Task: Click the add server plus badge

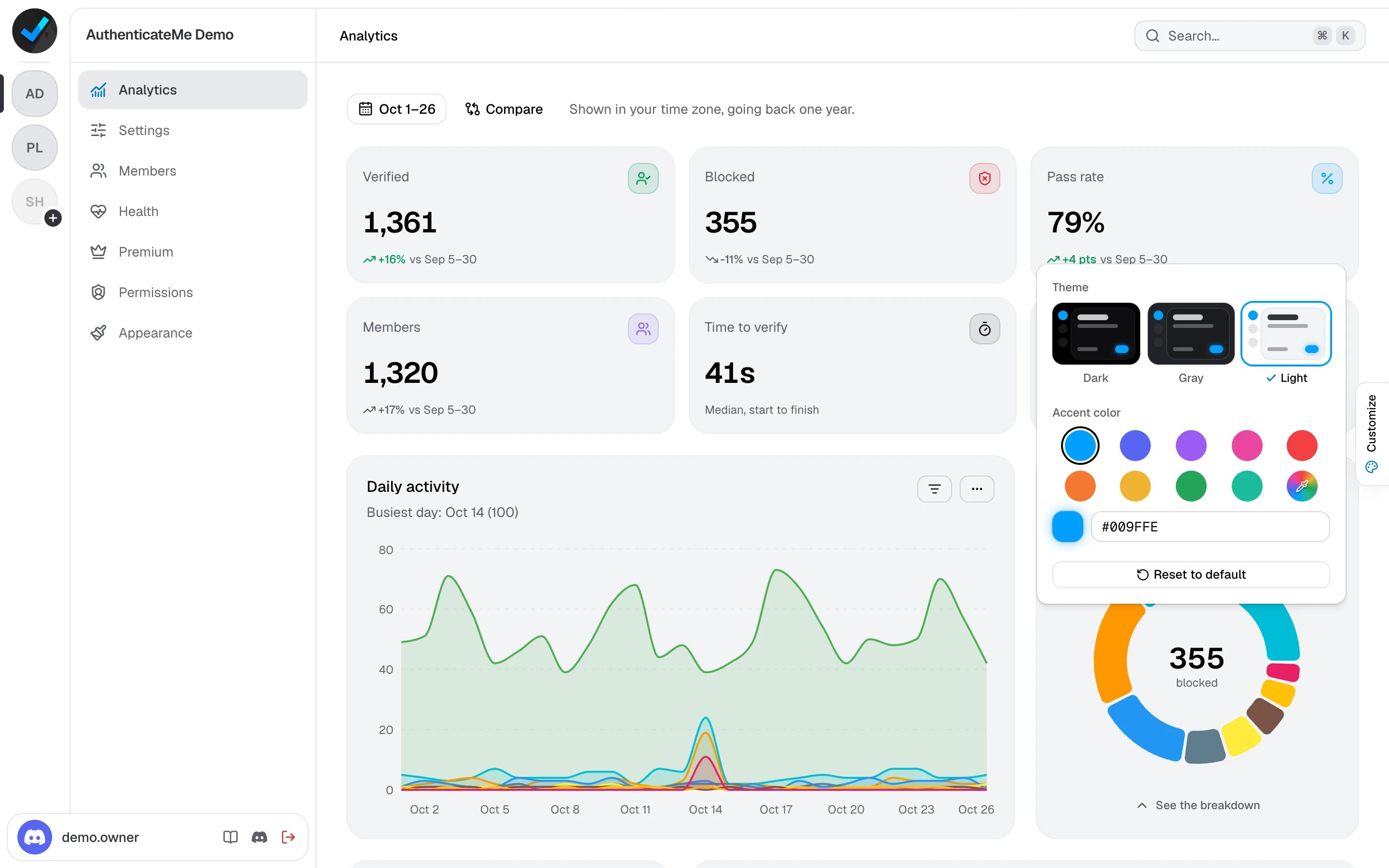Action: pyautogui.click(x=53, y=218)
